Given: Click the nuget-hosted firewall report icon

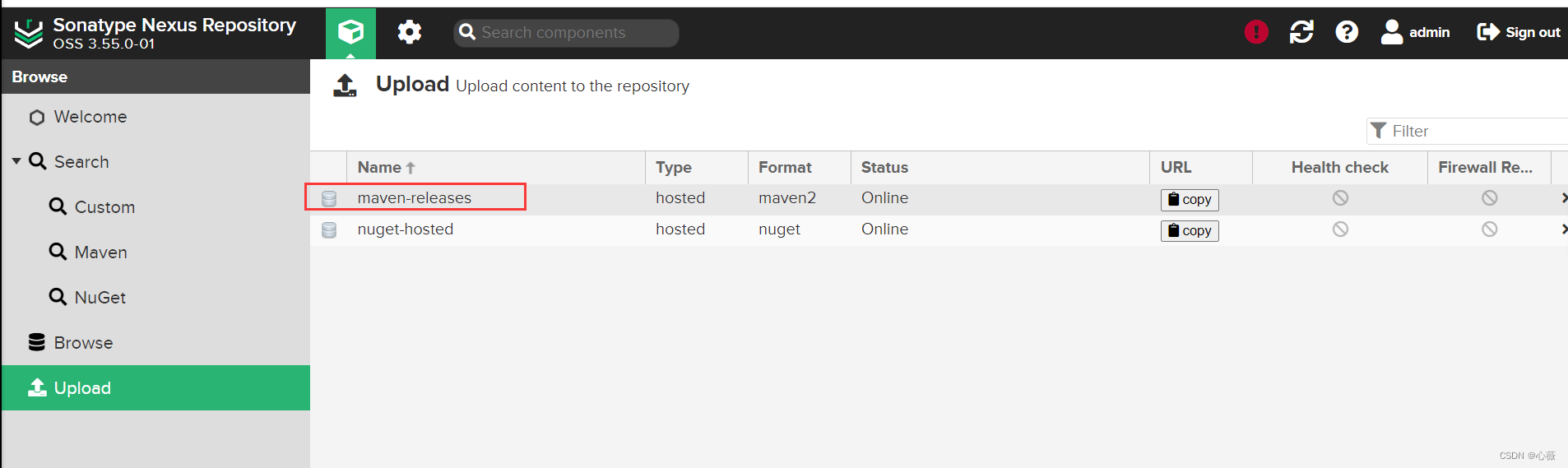Looking at the screenshot, I should (1489, 229).
